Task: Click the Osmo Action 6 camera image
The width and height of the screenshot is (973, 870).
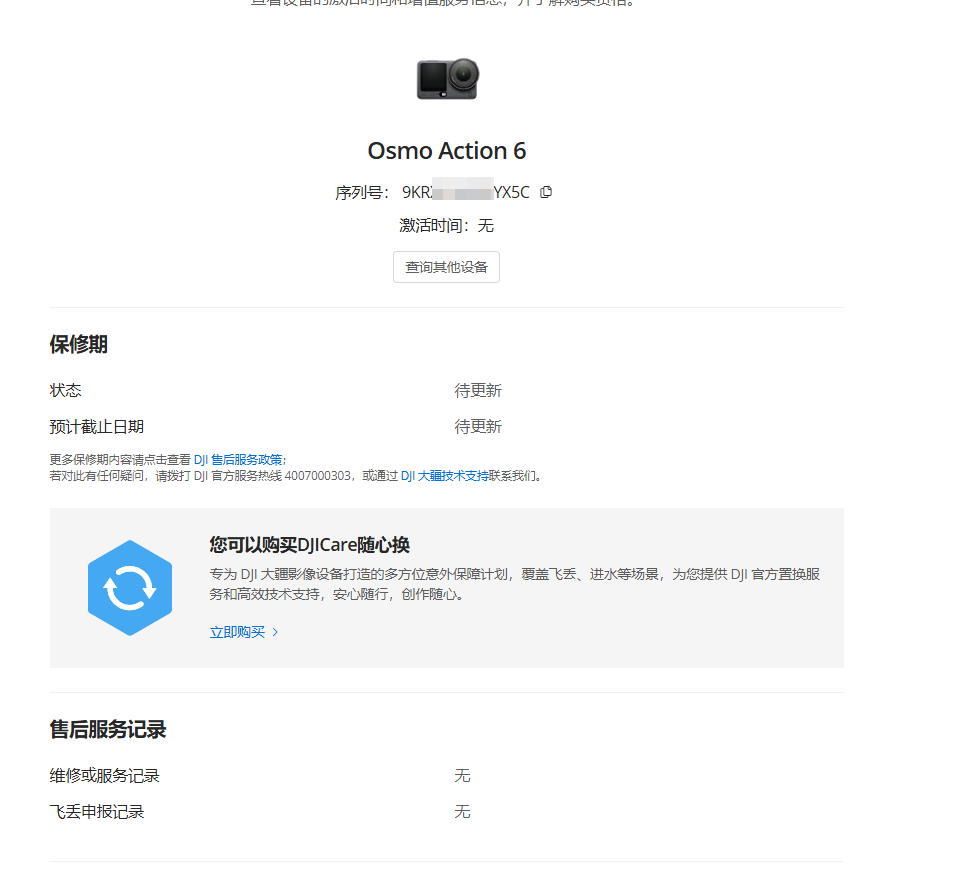Action: 447,79
